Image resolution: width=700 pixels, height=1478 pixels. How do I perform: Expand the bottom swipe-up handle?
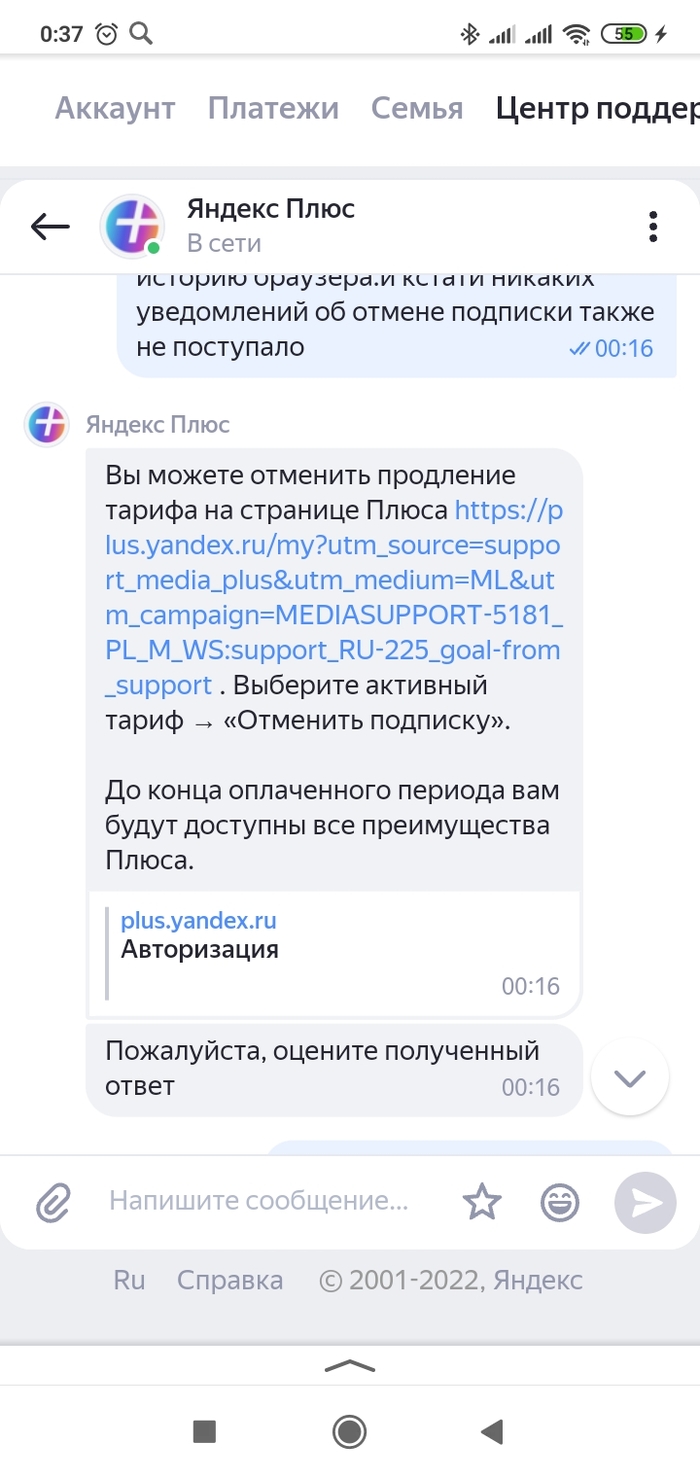(349, 1366)
